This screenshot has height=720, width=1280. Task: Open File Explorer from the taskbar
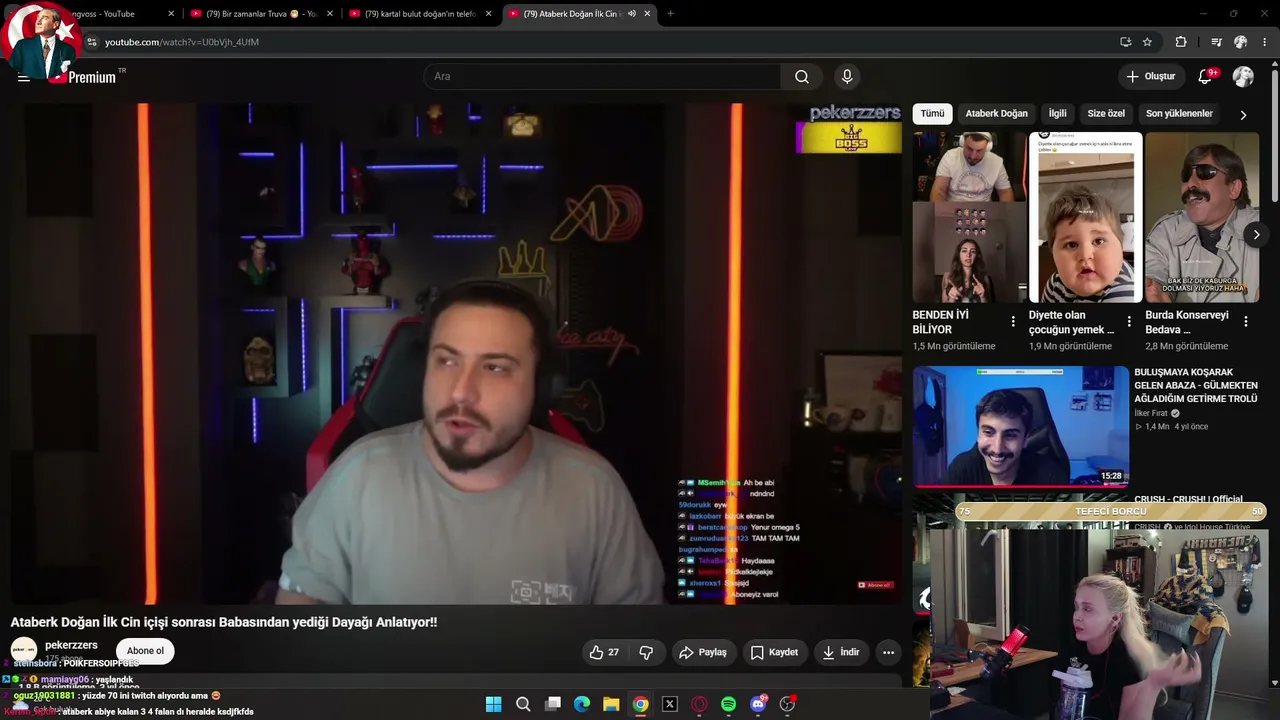point(611,705)
